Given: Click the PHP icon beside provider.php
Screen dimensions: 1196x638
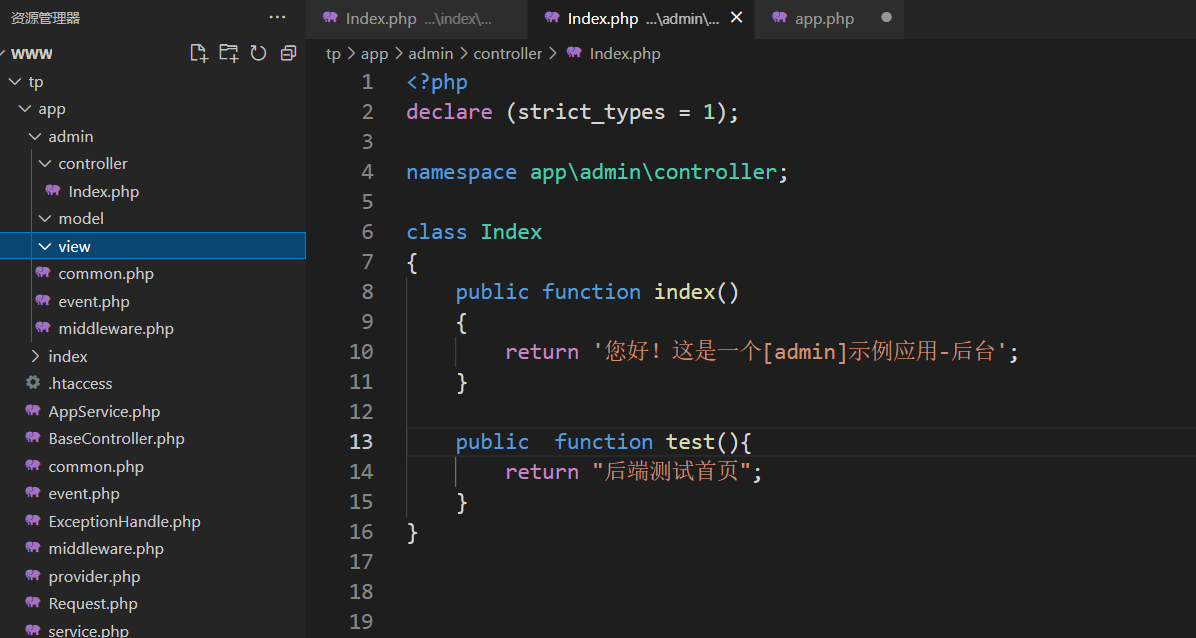Looking at the screenshot, I should point(33,575).
